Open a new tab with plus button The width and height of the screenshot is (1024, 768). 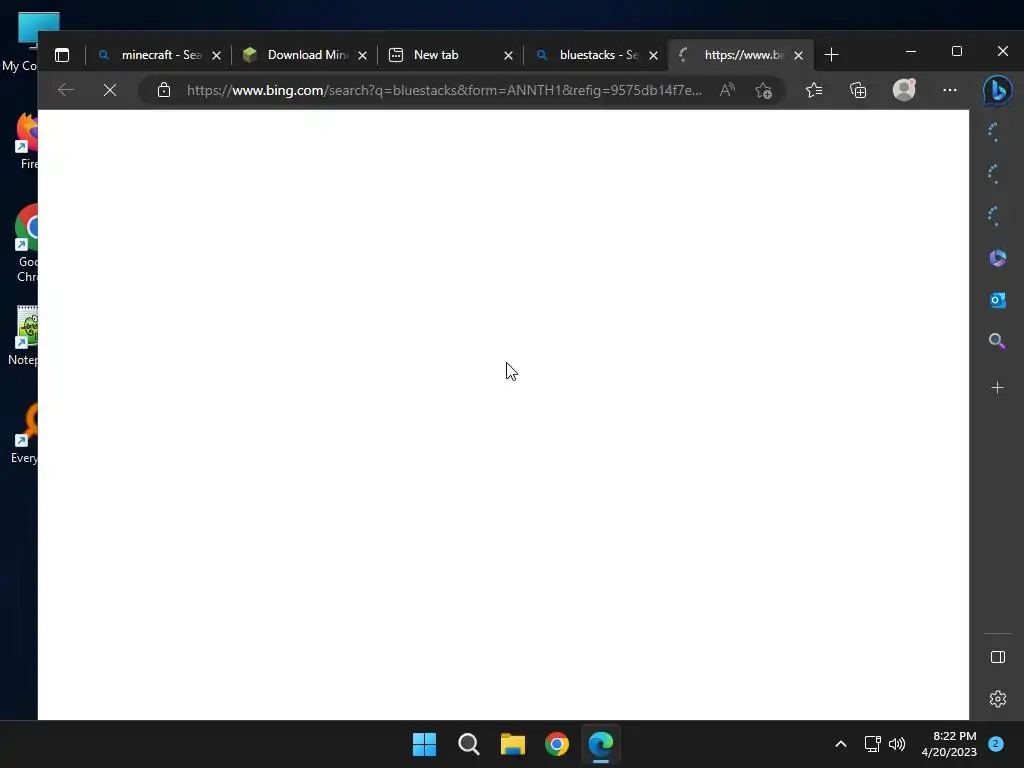pyautogui.click(x=831, y=55)
